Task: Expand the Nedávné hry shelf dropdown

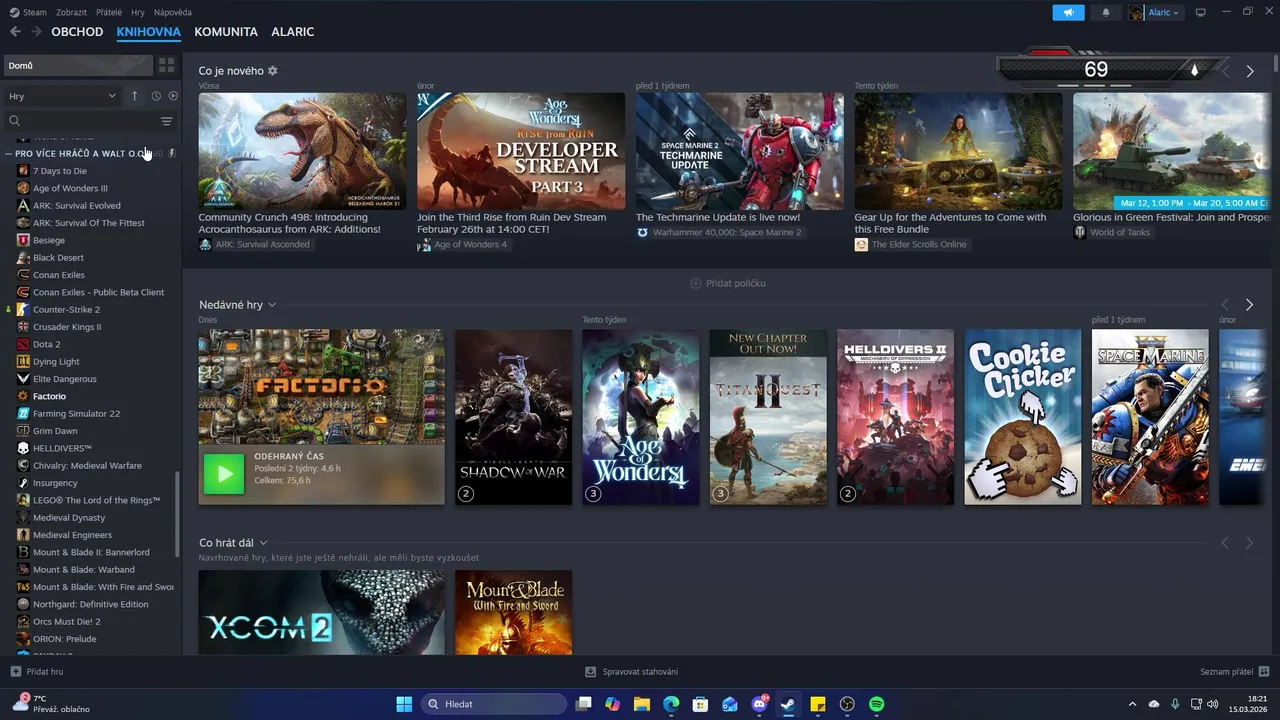Action: coord(272,305)
